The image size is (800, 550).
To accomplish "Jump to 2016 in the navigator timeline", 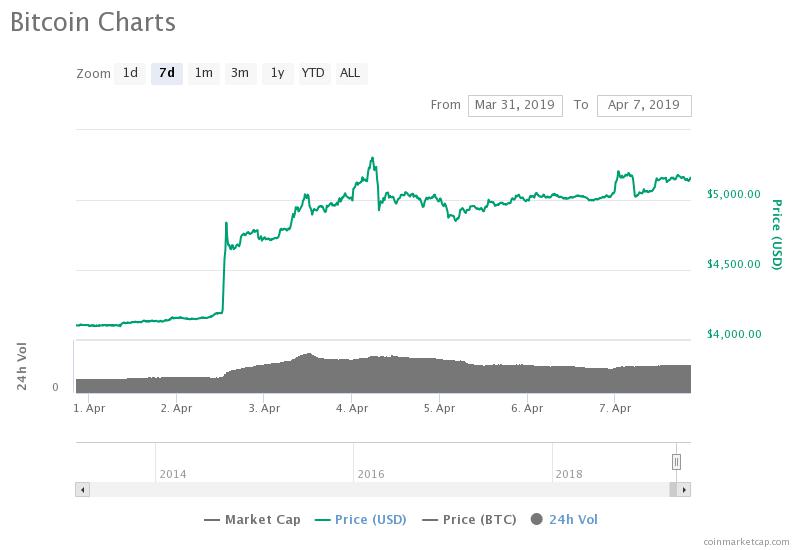I will point(371,474).
